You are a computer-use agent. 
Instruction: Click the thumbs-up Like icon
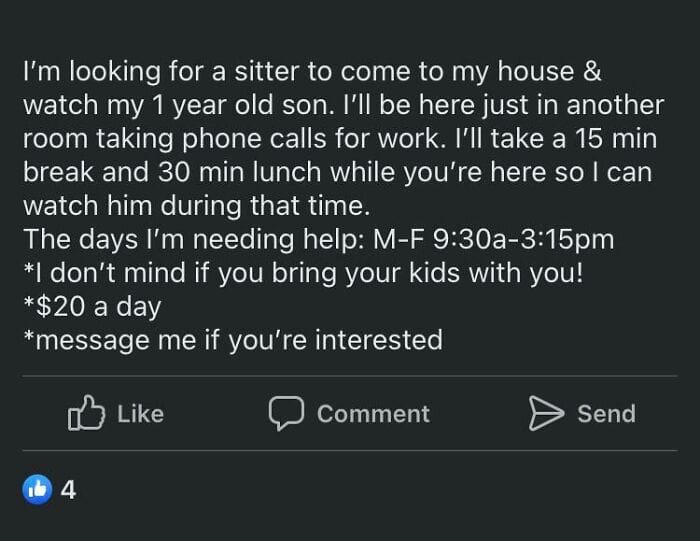(x=87, y=413)
